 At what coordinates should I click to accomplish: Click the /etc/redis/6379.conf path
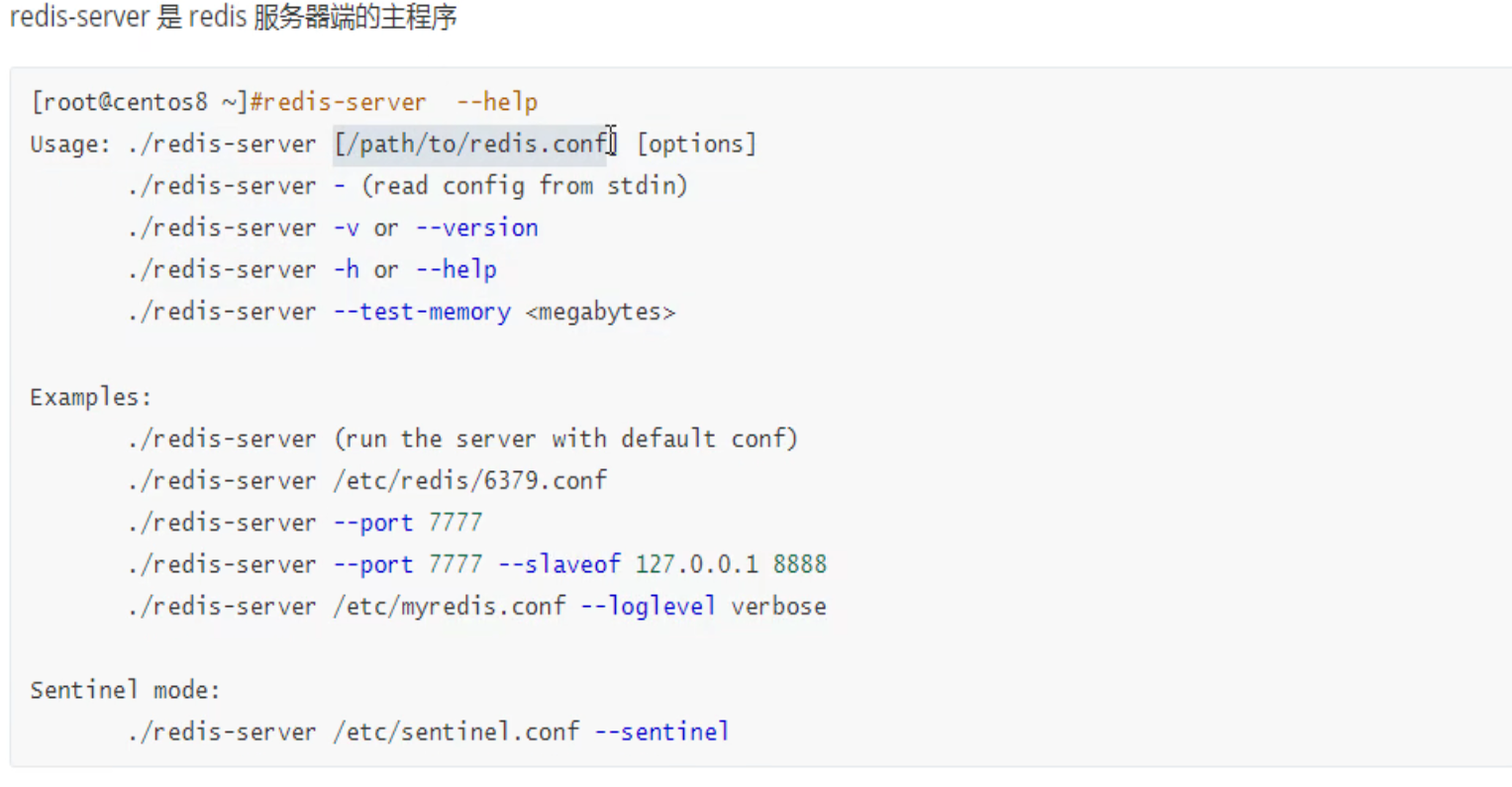[x=470, y=481]
